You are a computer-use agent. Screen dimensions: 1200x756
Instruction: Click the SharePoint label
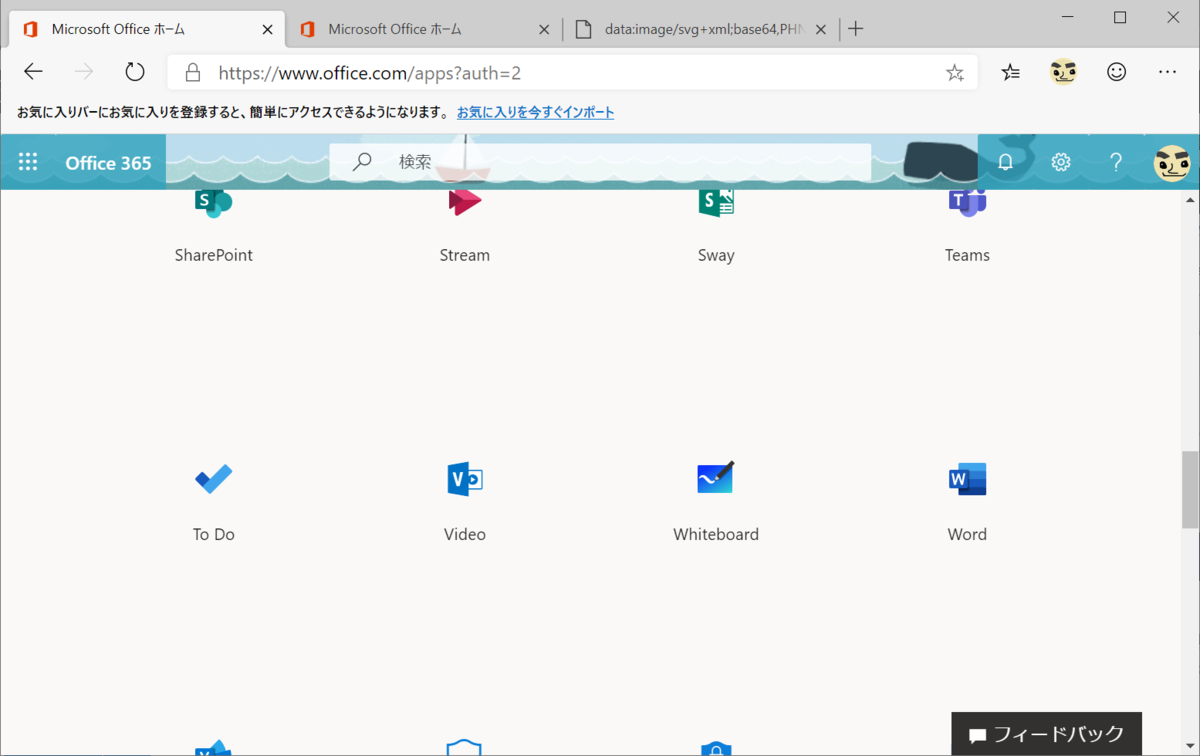(x=213, y=255)
